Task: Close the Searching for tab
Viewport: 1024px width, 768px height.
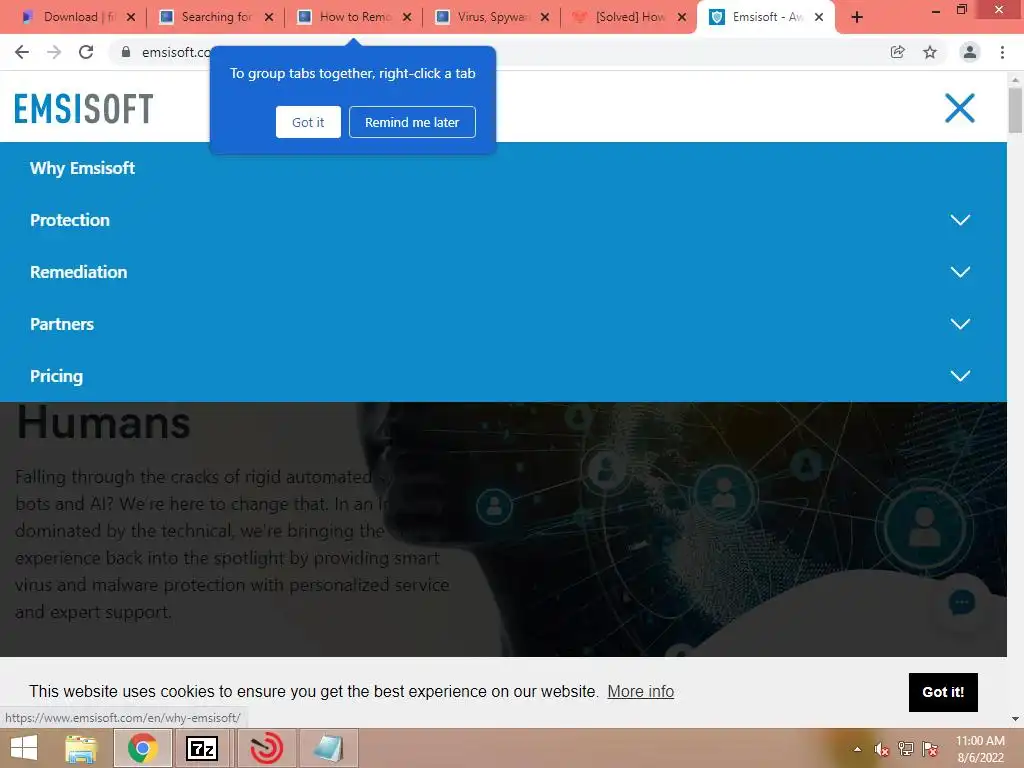Action: coord(269,17)
